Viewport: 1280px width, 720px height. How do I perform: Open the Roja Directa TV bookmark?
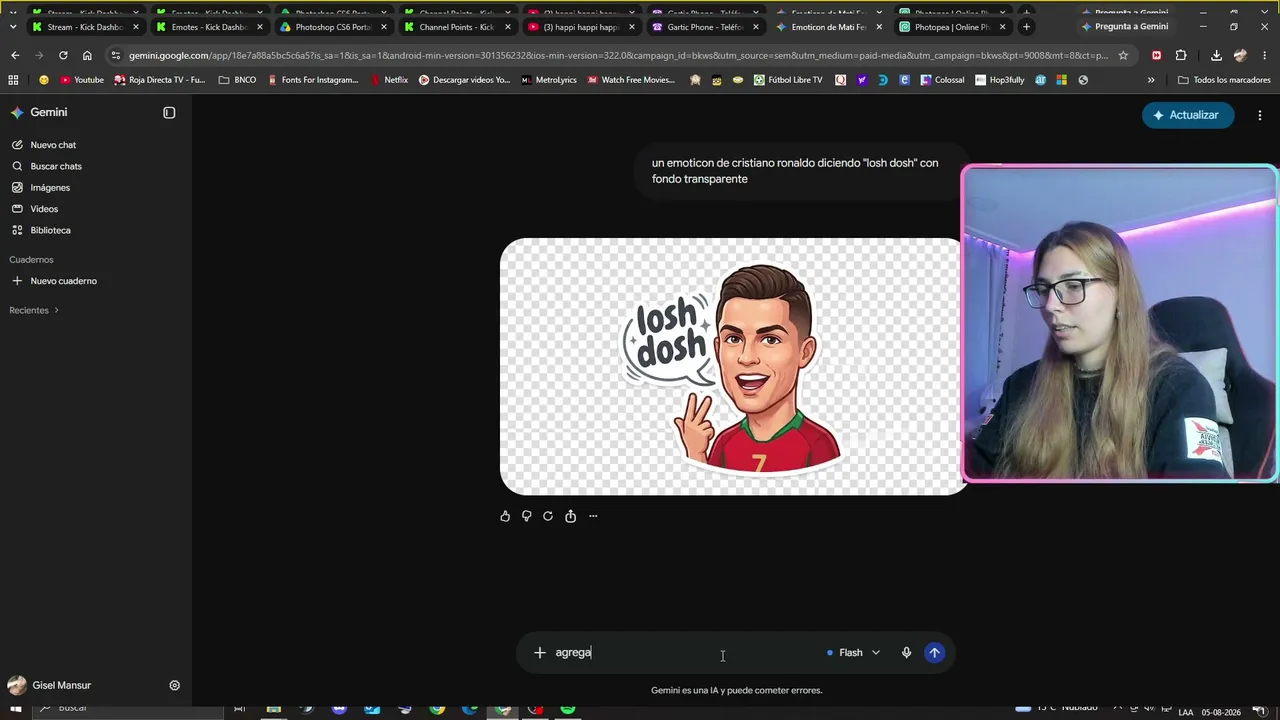(160, 80)
